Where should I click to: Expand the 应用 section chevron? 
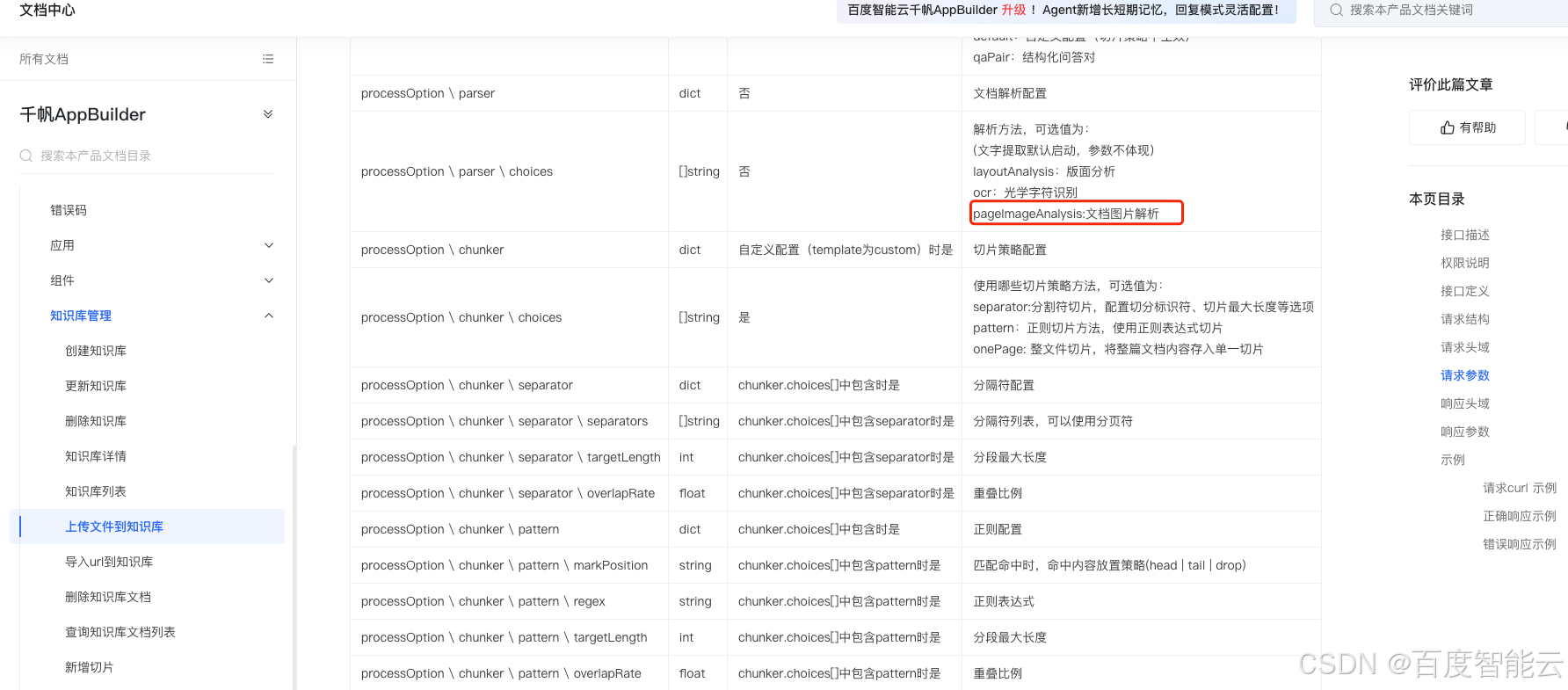pos(269,245)
